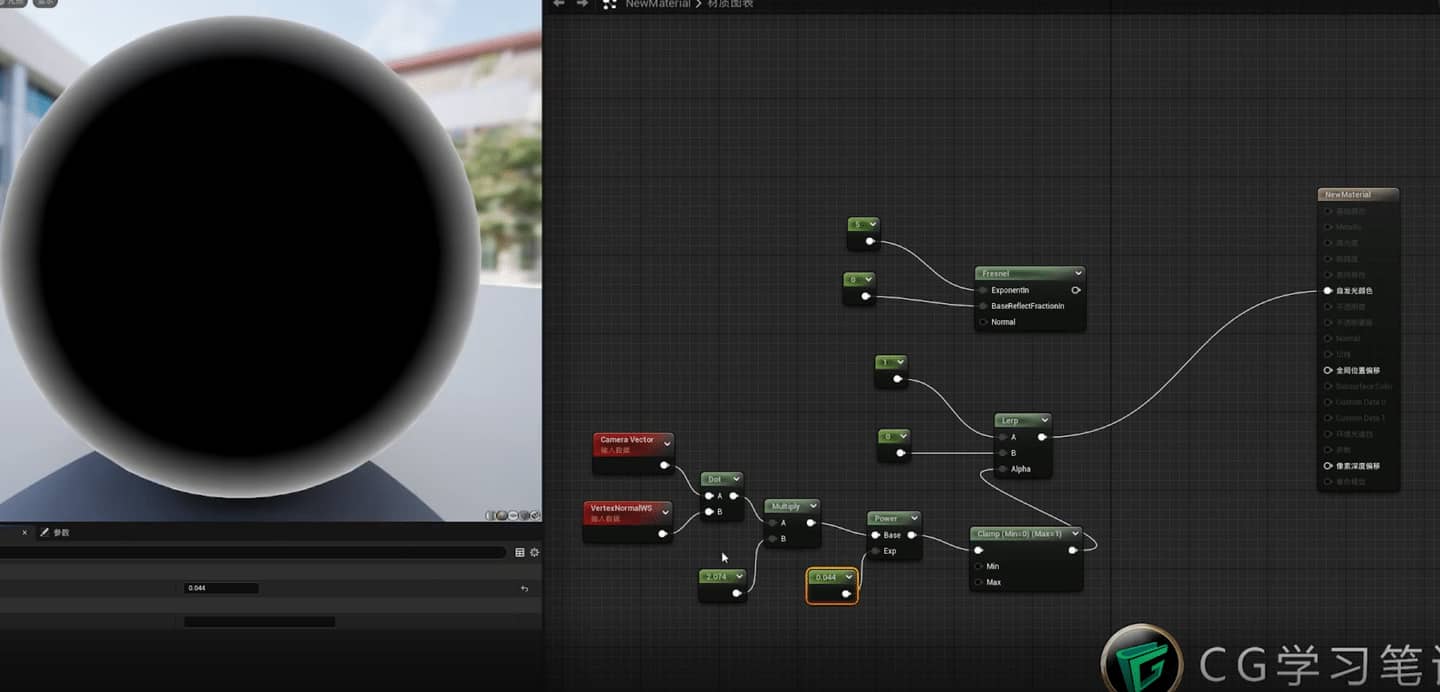Click the parameter search bar
The width and height of the screenshot is (1440, 692).
tap(252, 552)
